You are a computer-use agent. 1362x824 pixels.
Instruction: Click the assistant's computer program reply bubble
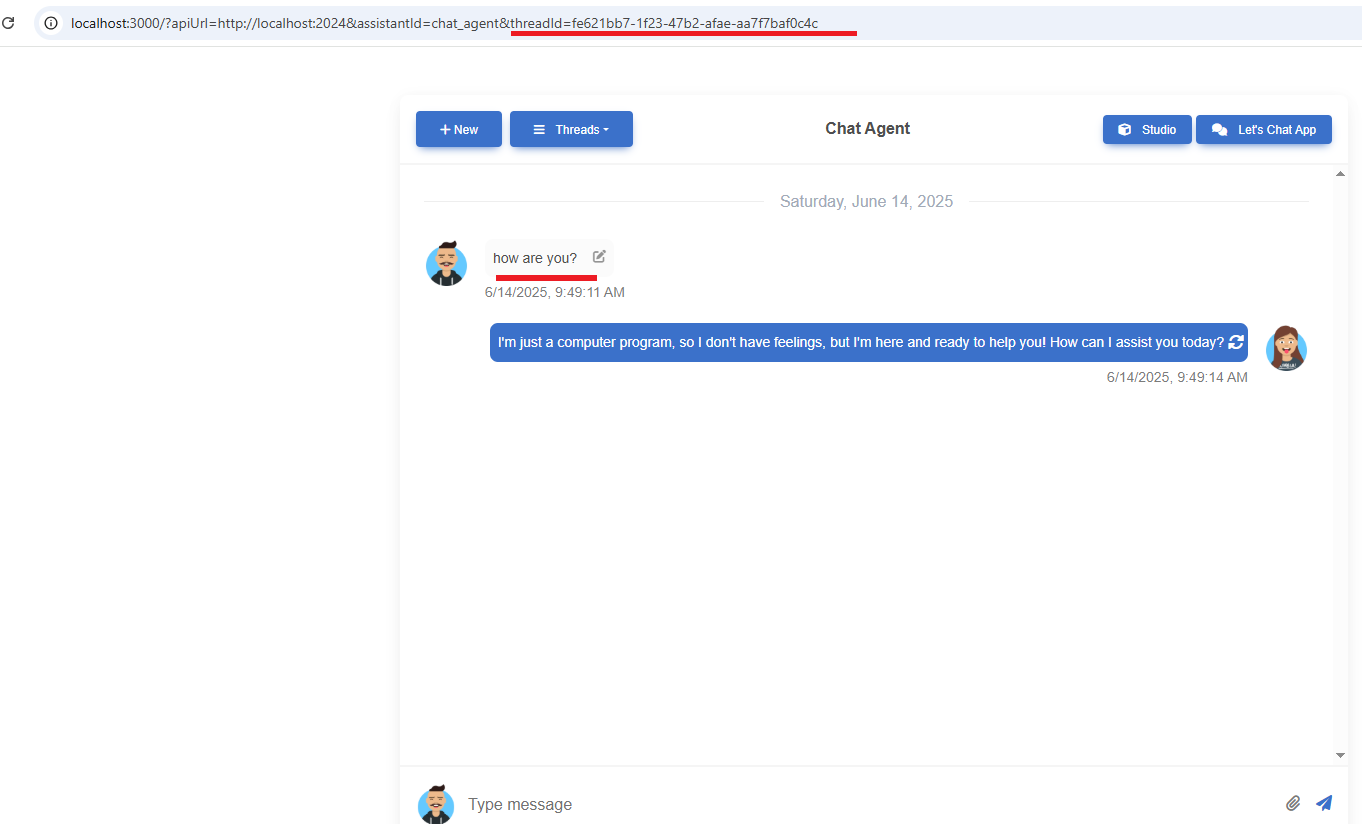(868, 342)
